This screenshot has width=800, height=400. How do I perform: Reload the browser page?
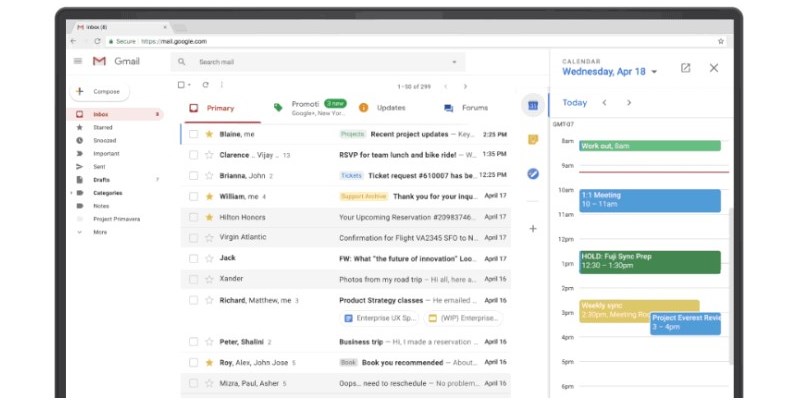(97, 41)
